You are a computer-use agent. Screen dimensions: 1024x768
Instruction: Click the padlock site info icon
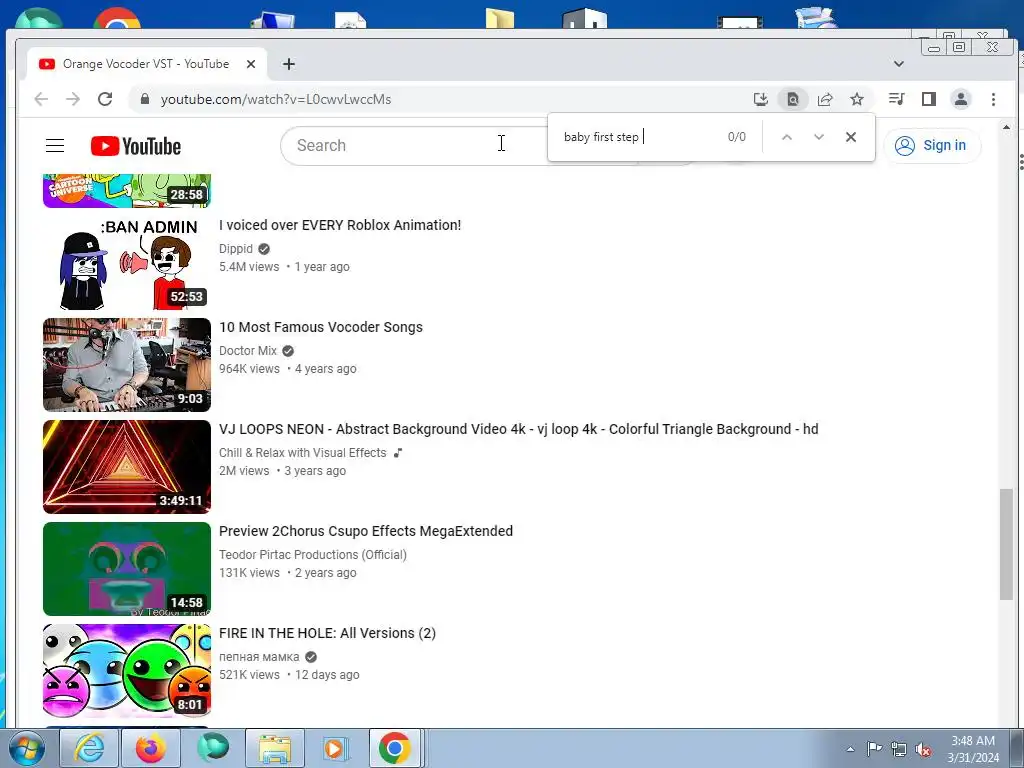[145, 99]
